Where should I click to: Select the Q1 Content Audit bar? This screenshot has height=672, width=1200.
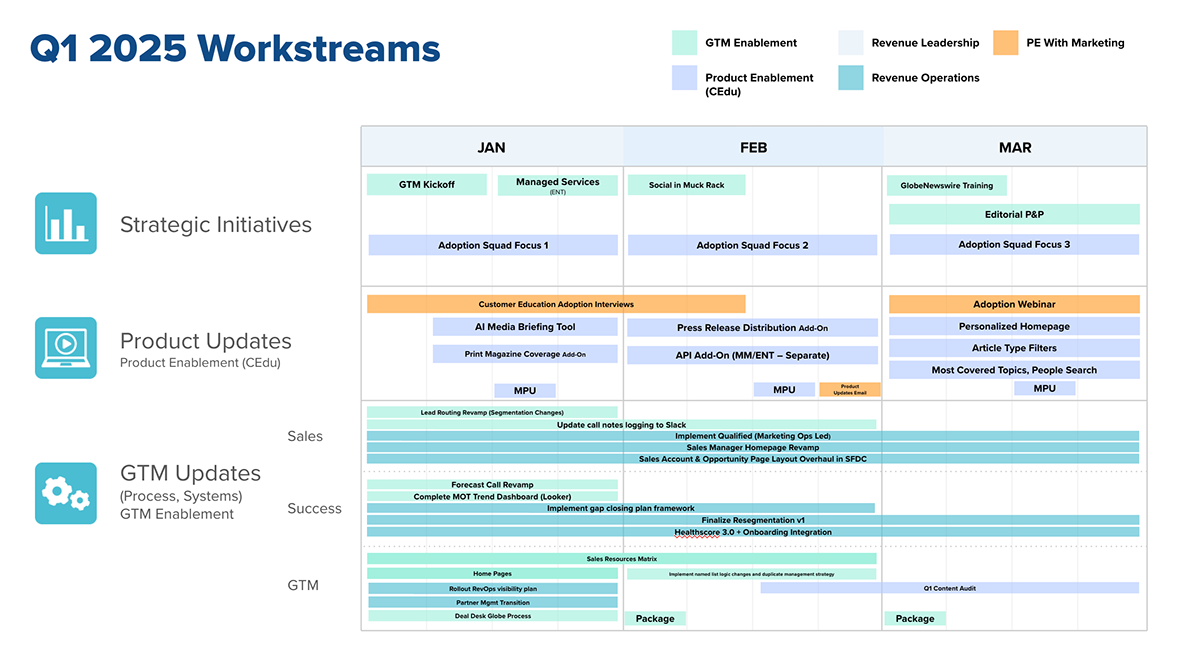coord(949,588)
